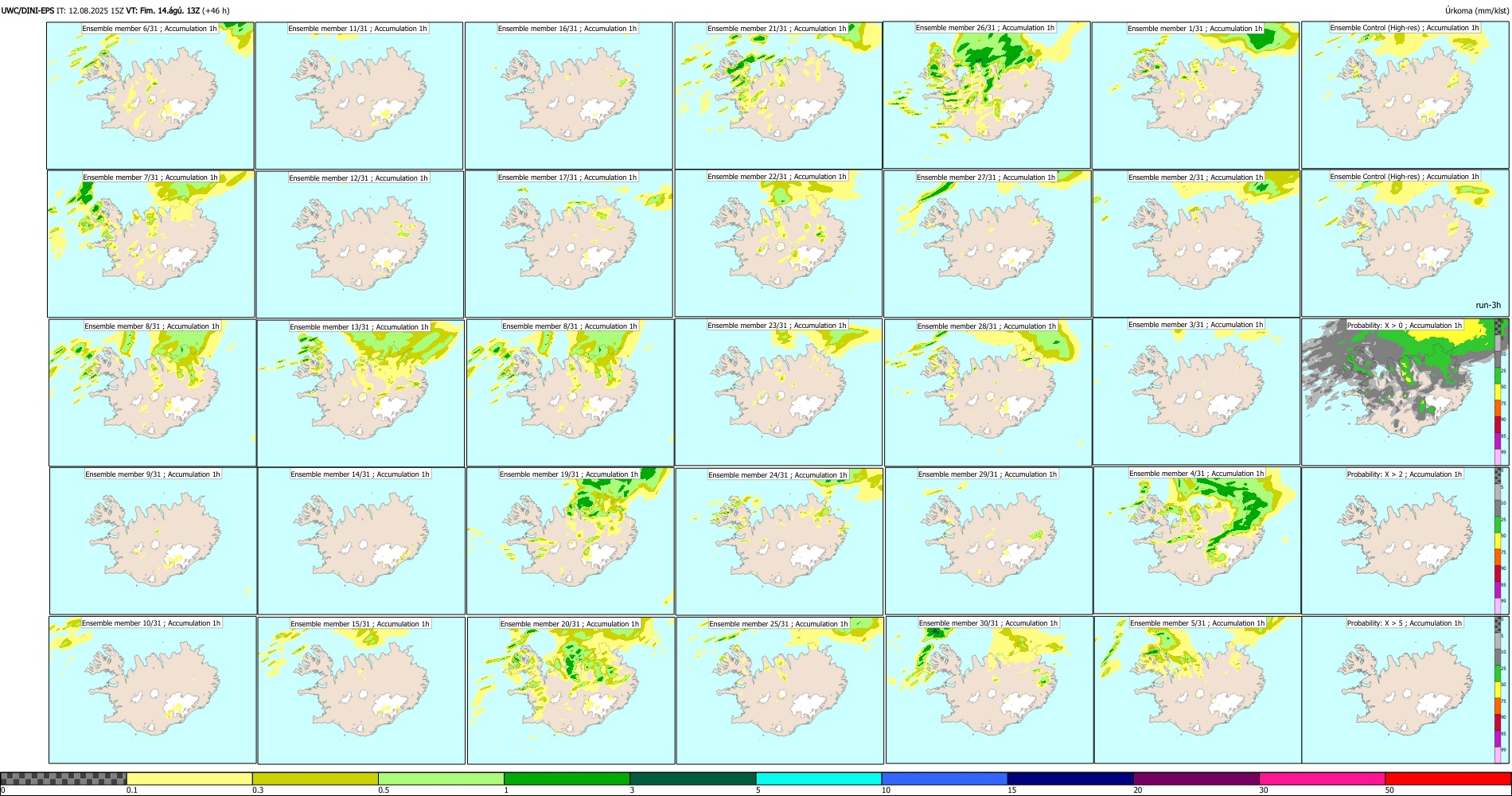The width and height of the screenshot is (1512, 796).
Task: Click the Ensemble member 19/31 map panel
Action: click(571, 540)
